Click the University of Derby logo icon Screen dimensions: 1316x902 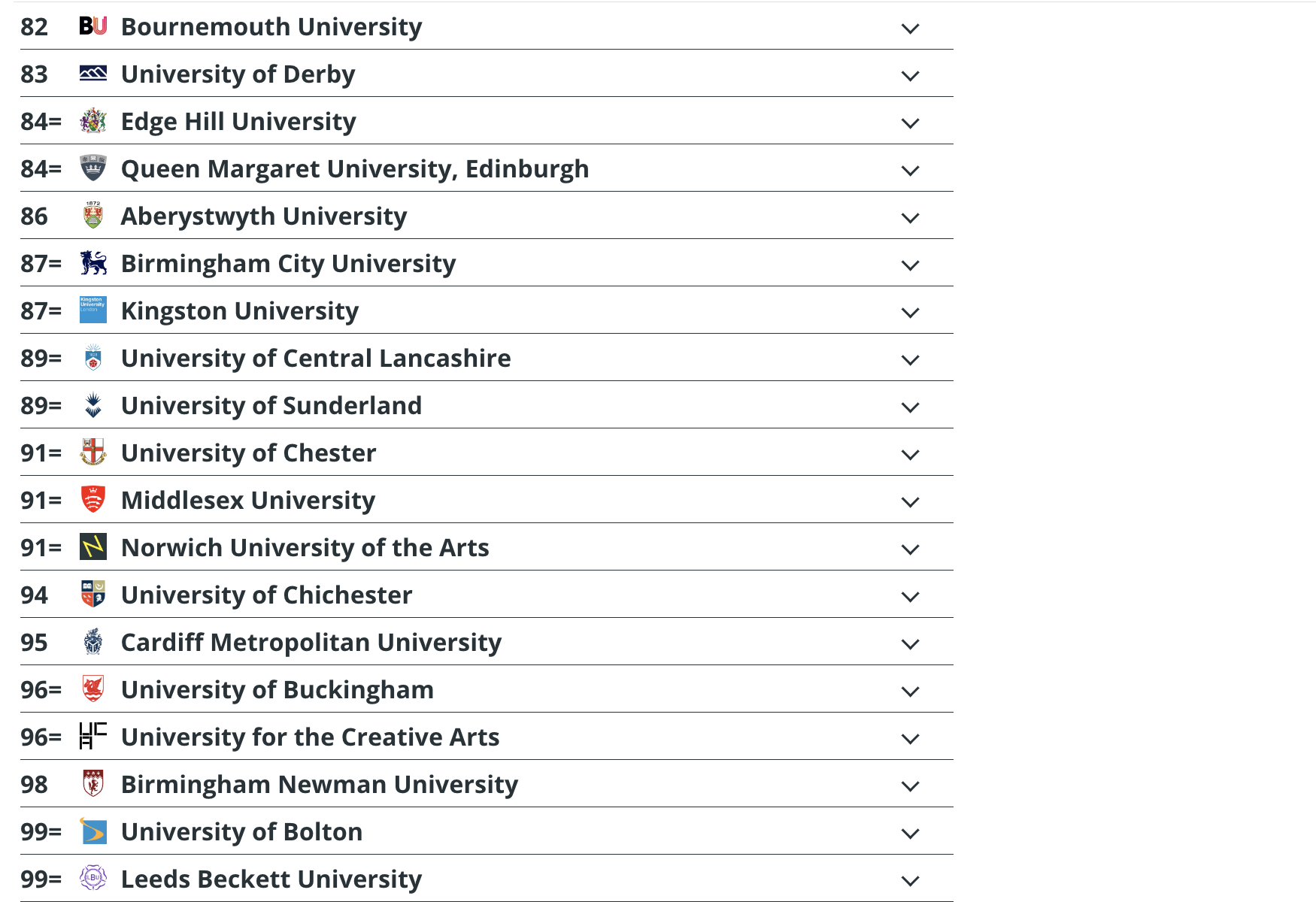(x=93, y=74)
